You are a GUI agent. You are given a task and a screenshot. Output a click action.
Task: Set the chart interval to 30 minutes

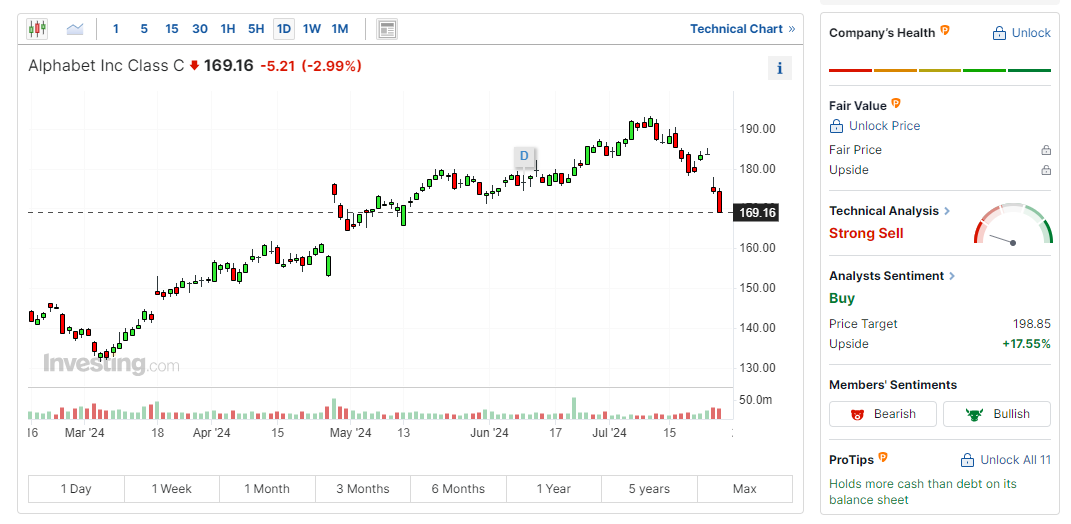click(200, 29)
